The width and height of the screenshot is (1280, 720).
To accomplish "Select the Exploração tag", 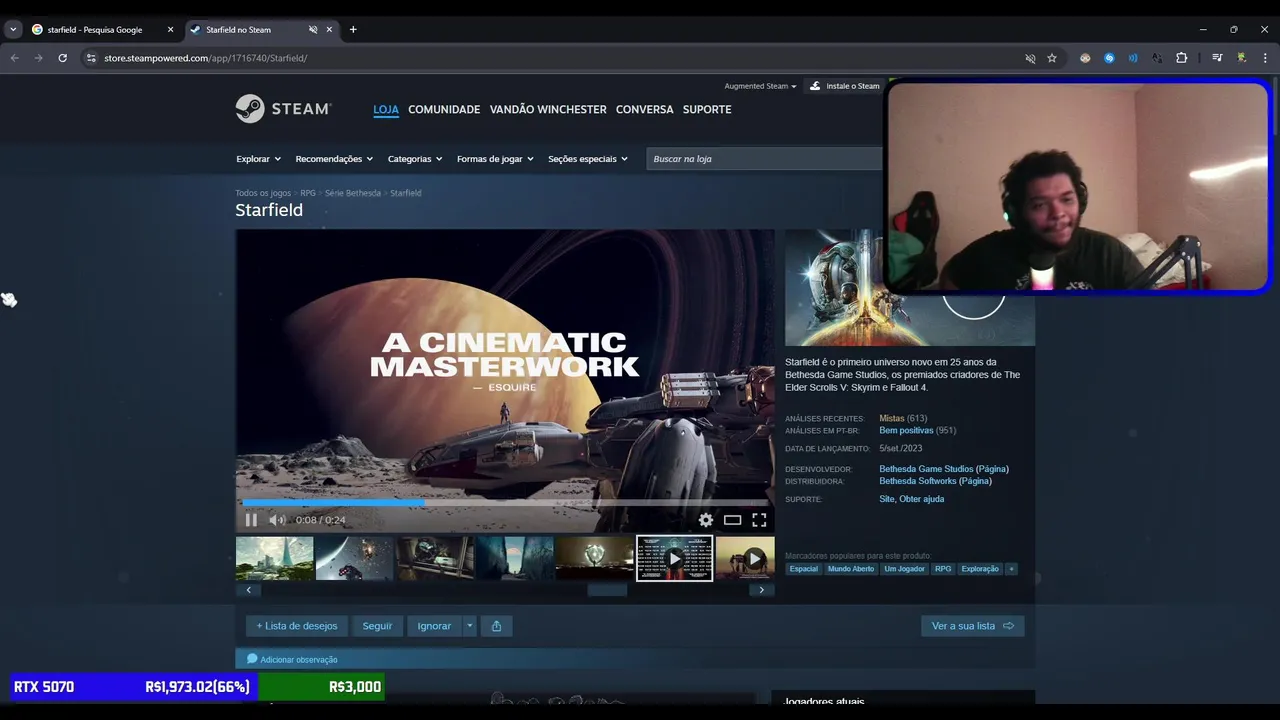I will click(980, 569).
